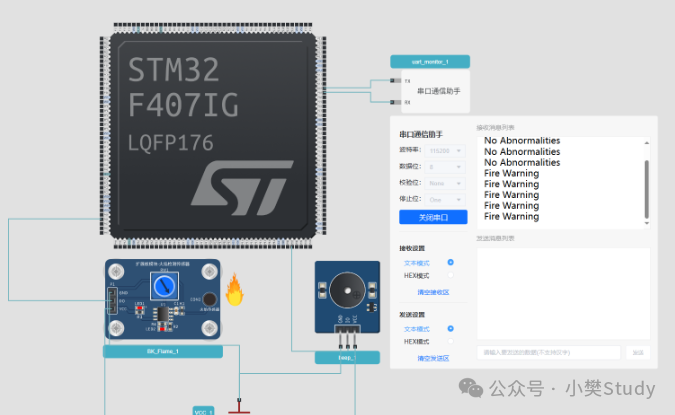Click the clear receive area link

click(x=433, y=292)
